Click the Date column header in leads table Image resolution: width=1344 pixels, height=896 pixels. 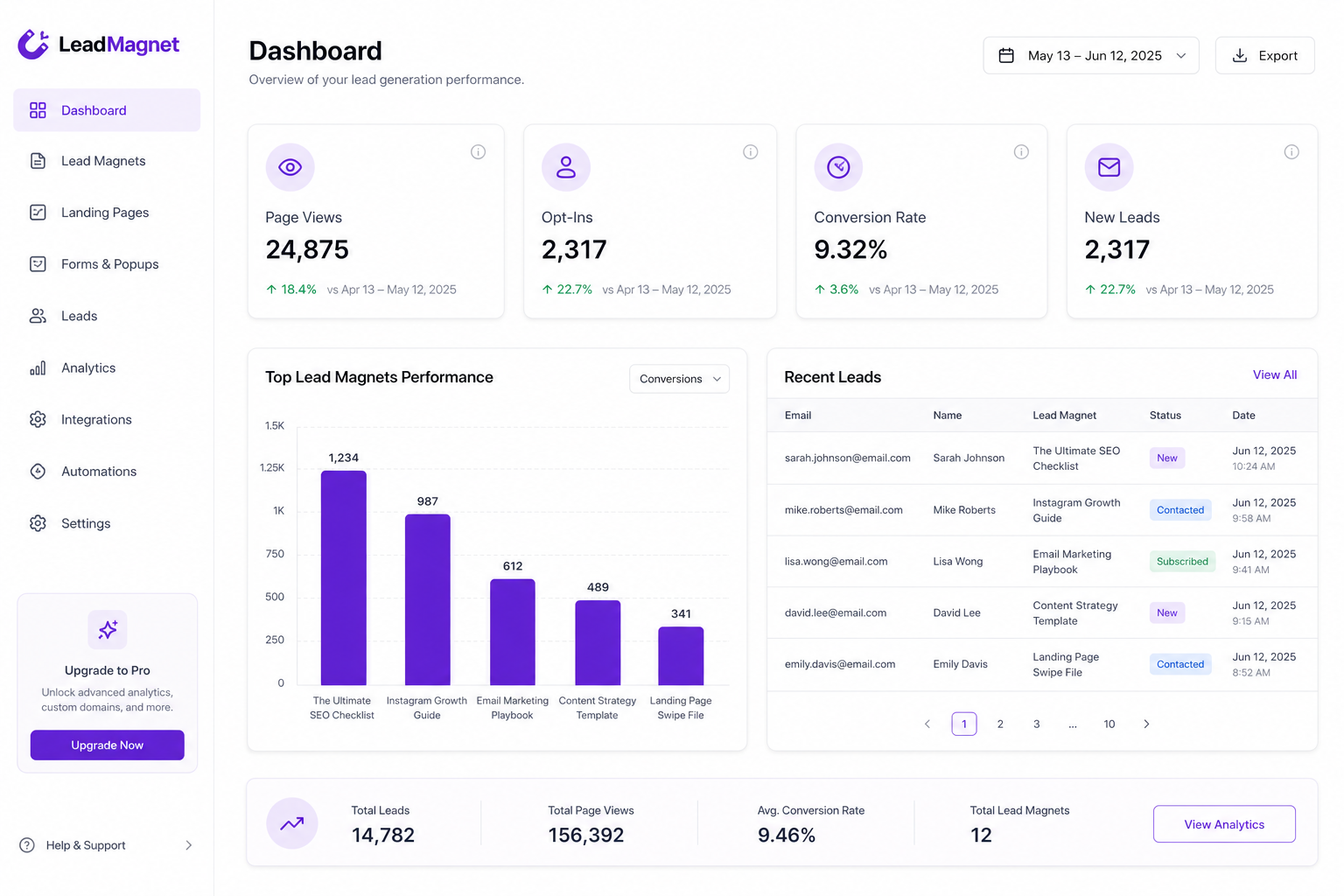pos(1243,416)
